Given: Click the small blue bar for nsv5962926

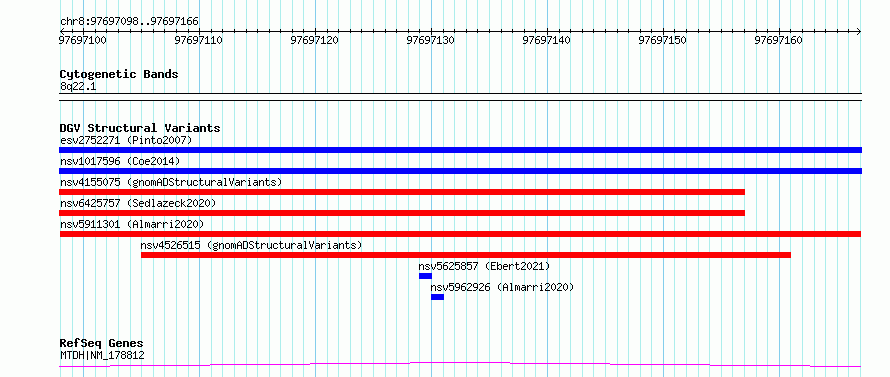Looking at the screenshot, I should click(x=437, y=297).
